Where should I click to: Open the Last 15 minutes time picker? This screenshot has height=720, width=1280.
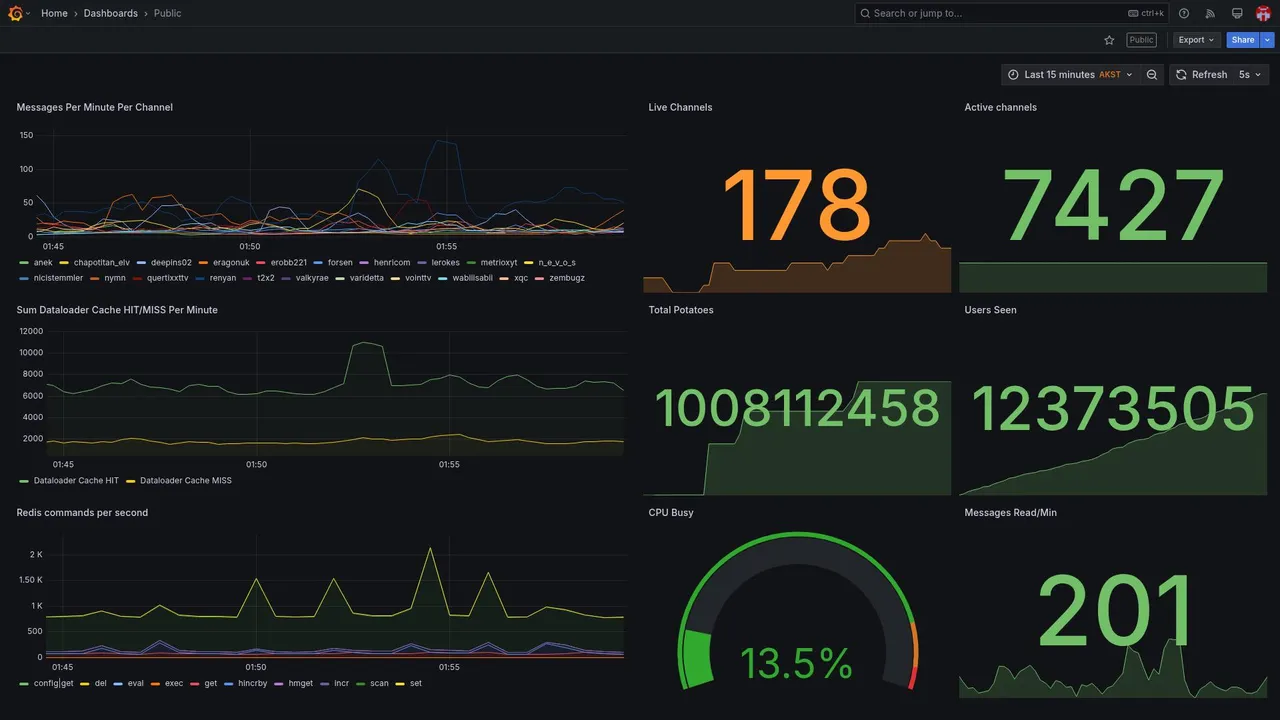click(x=1070, y=75)
